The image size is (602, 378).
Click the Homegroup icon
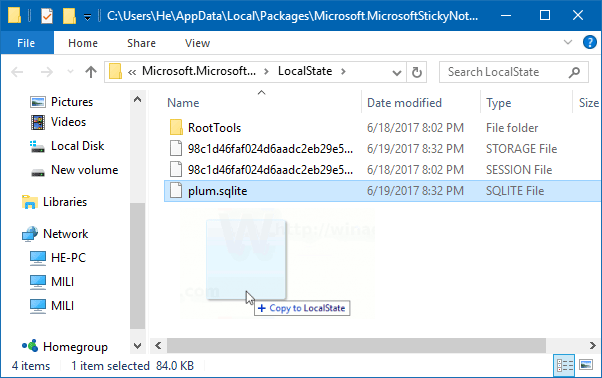click(30, 346)
